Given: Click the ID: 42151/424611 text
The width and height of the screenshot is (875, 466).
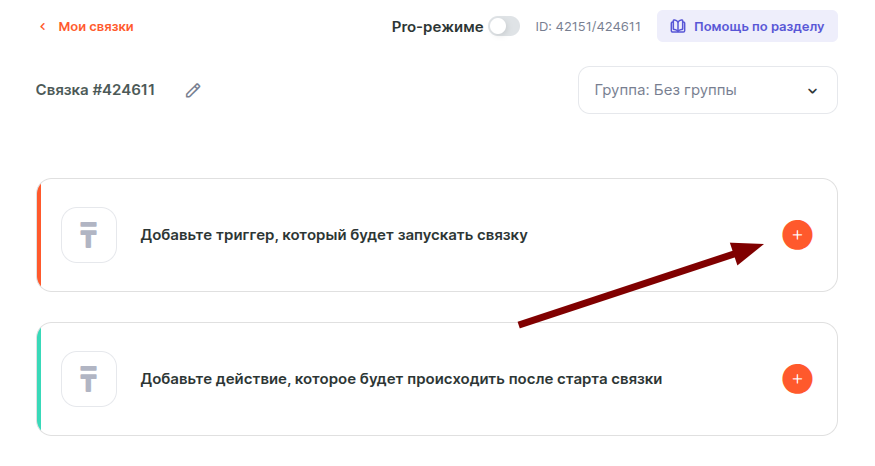Looking at the screenshot, I should point(588,27).
